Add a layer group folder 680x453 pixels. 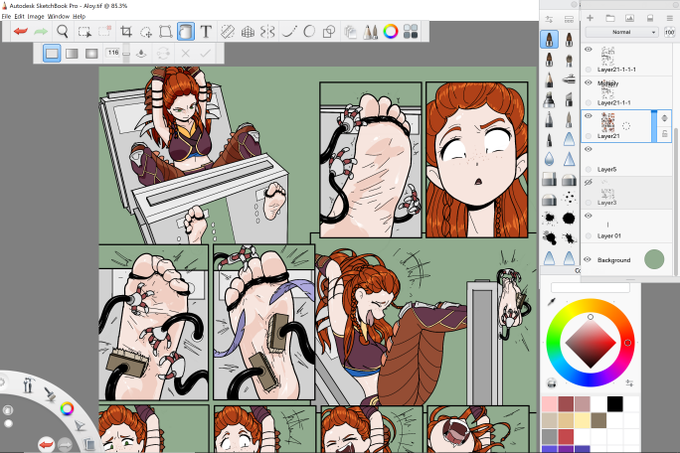[610, 18]
